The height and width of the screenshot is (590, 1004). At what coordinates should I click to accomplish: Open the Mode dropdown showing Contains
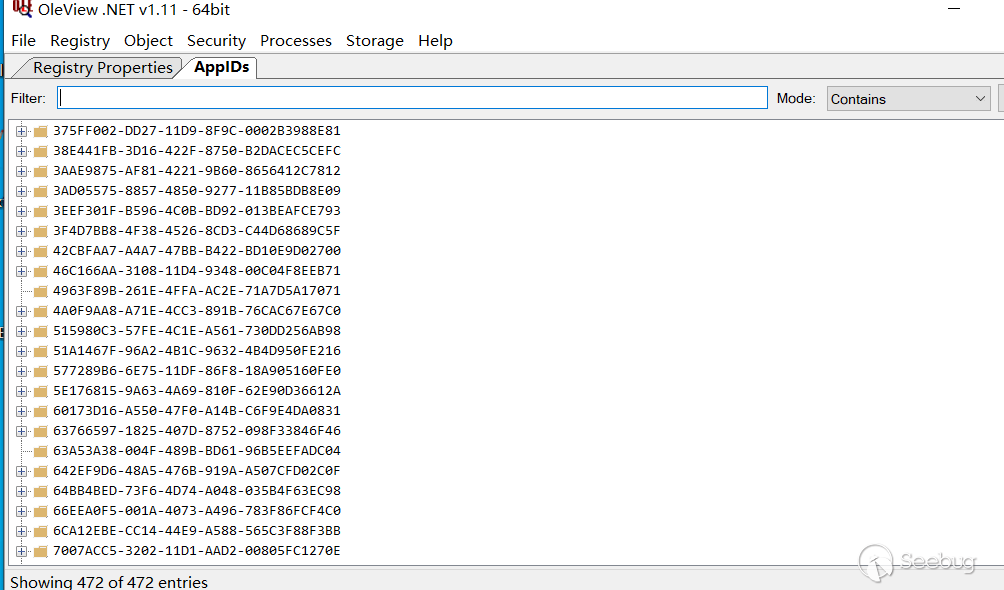908,99
